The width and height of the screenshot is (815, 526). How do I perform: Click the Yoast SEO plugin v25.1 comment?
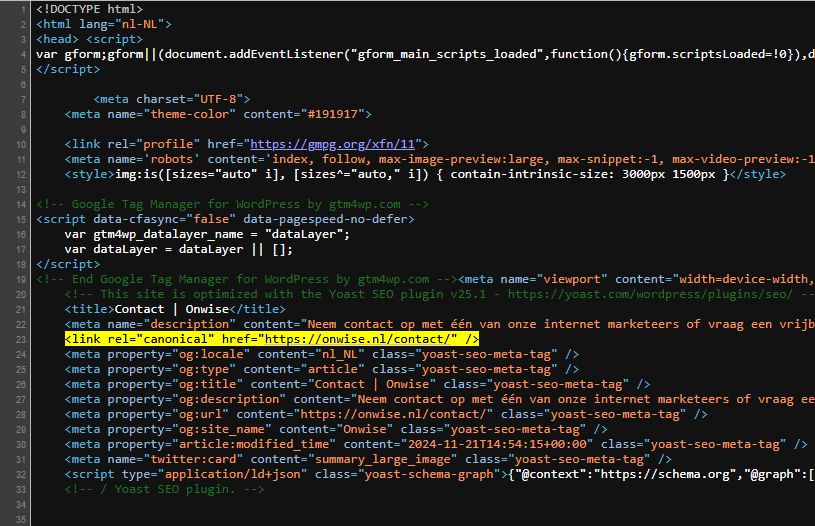440,294
